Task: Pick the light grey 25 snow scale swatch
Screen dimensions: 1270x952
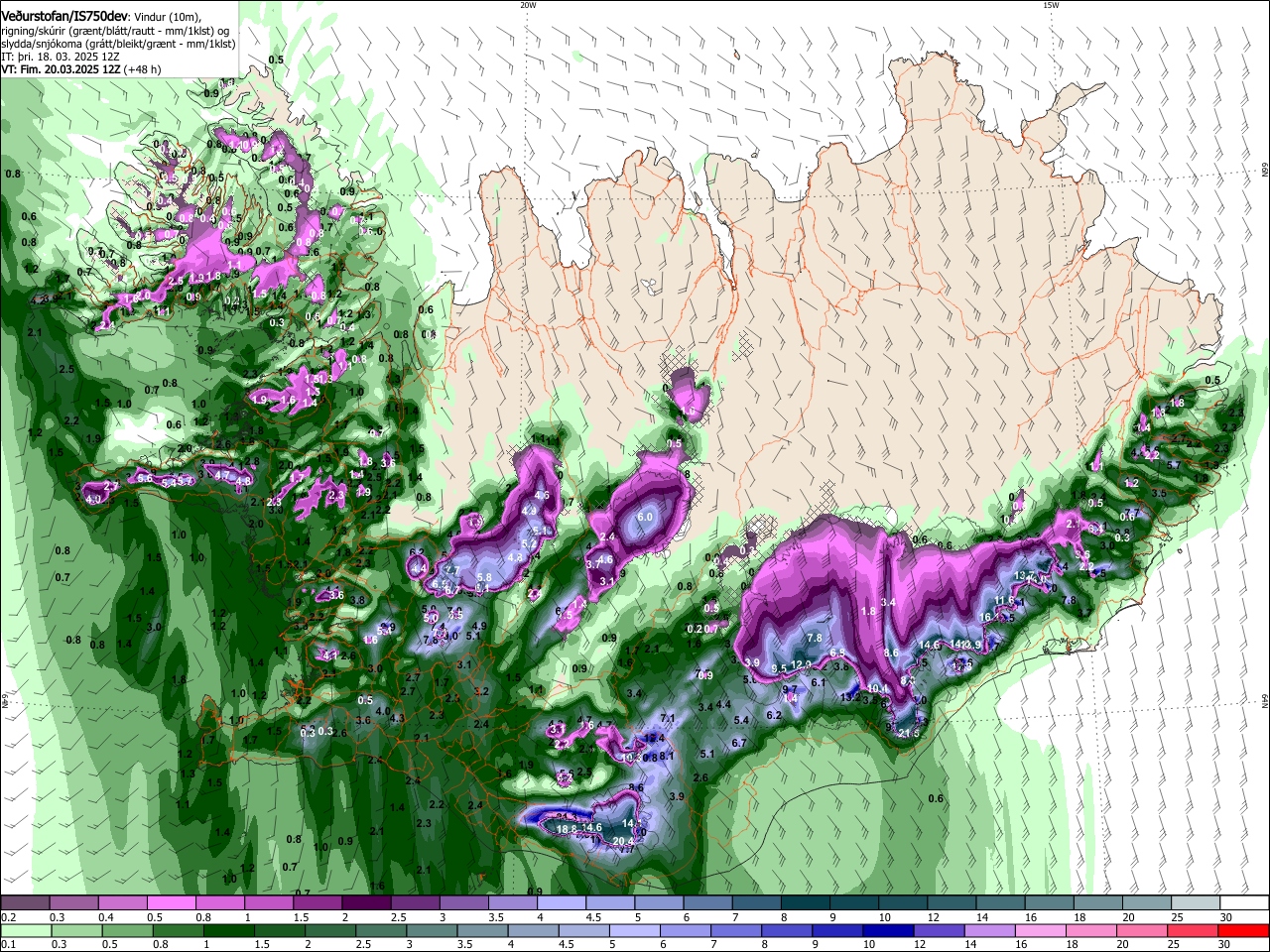Action: coord(1196,903)
